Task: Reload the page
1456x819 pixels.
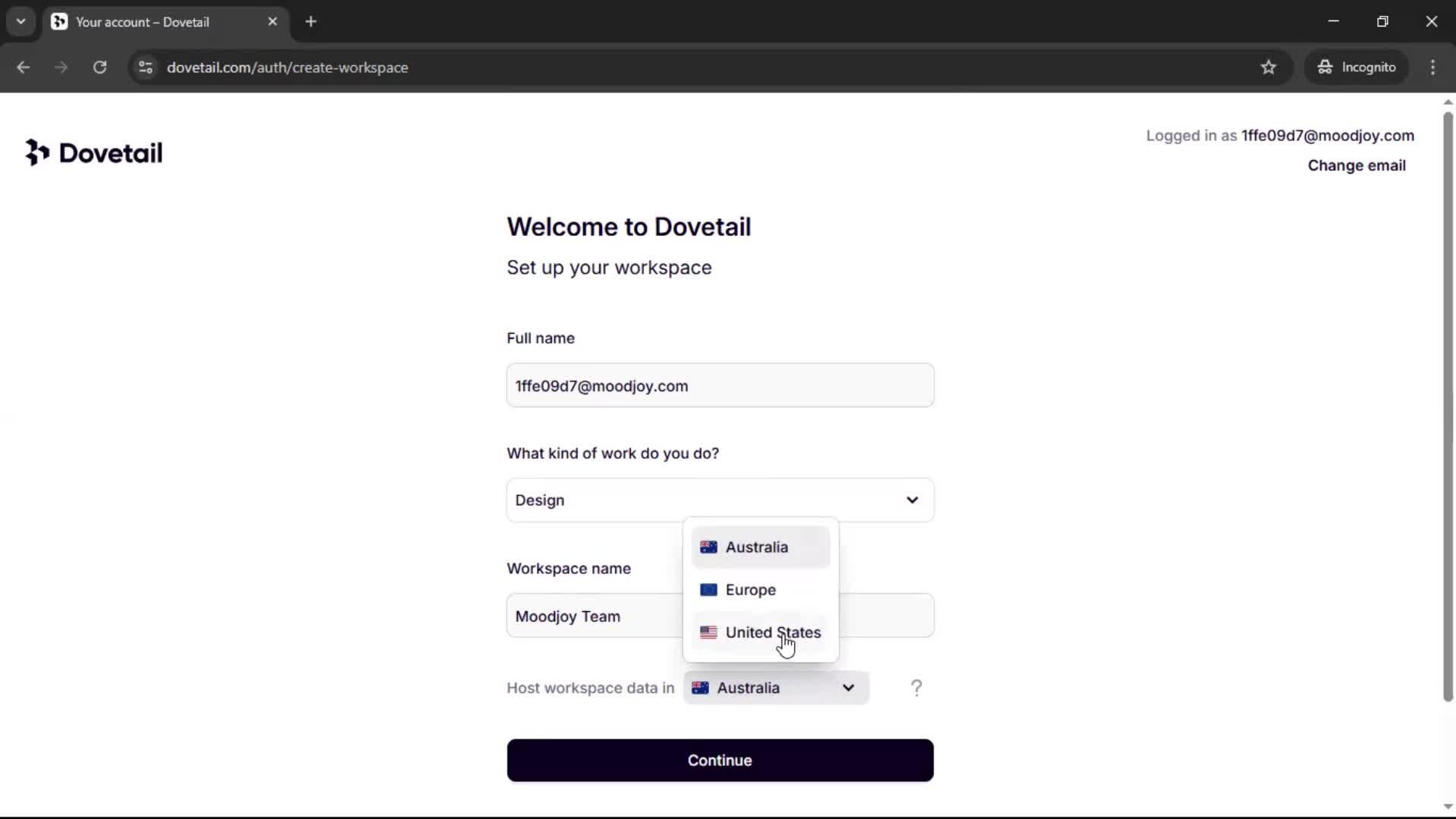Action: 99,67
